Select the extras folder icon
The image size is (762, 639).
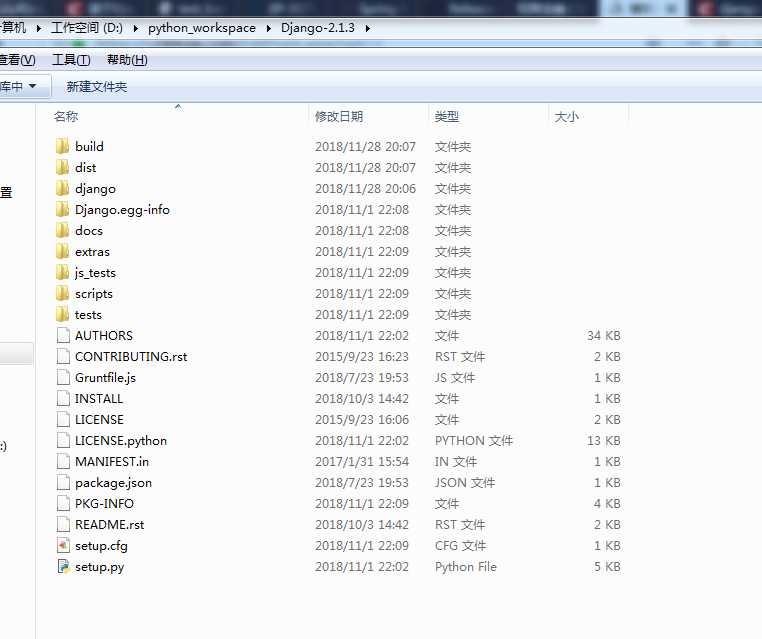click(x=62, y=251)
